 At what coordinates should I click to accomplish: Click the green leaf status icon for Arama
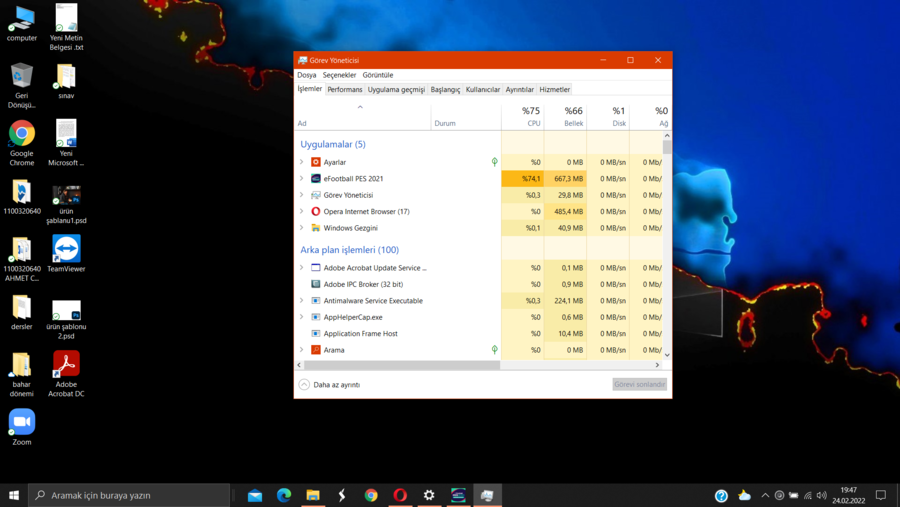pos(494,350)
